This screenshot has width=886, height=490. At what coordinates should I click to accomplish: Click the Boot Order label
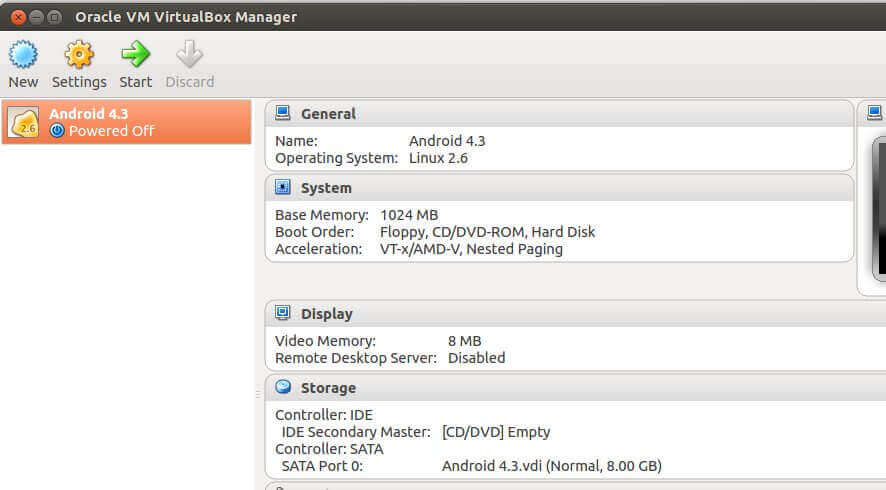[x=314, y=232]
